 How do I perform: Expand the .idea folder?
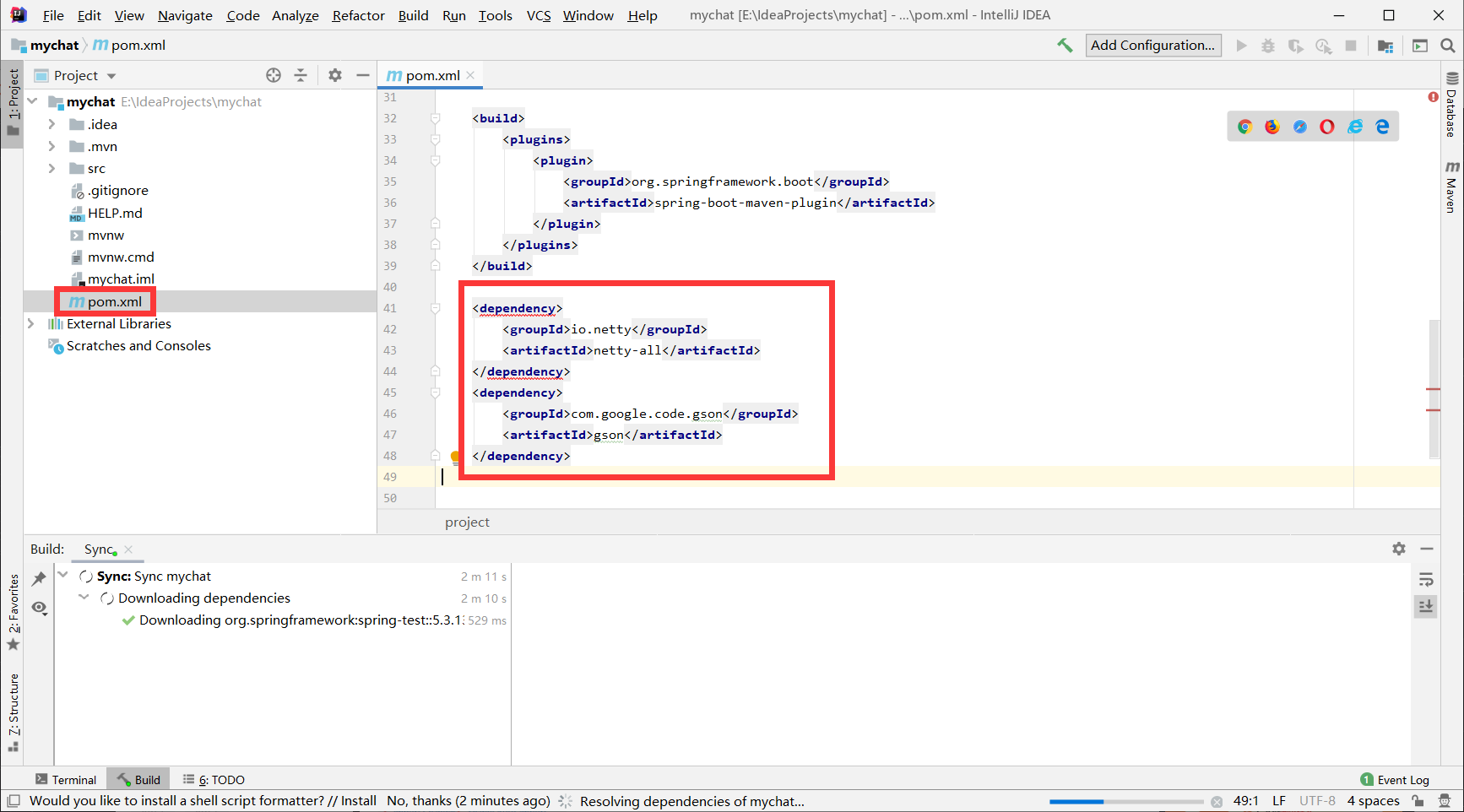click(52, 124)
